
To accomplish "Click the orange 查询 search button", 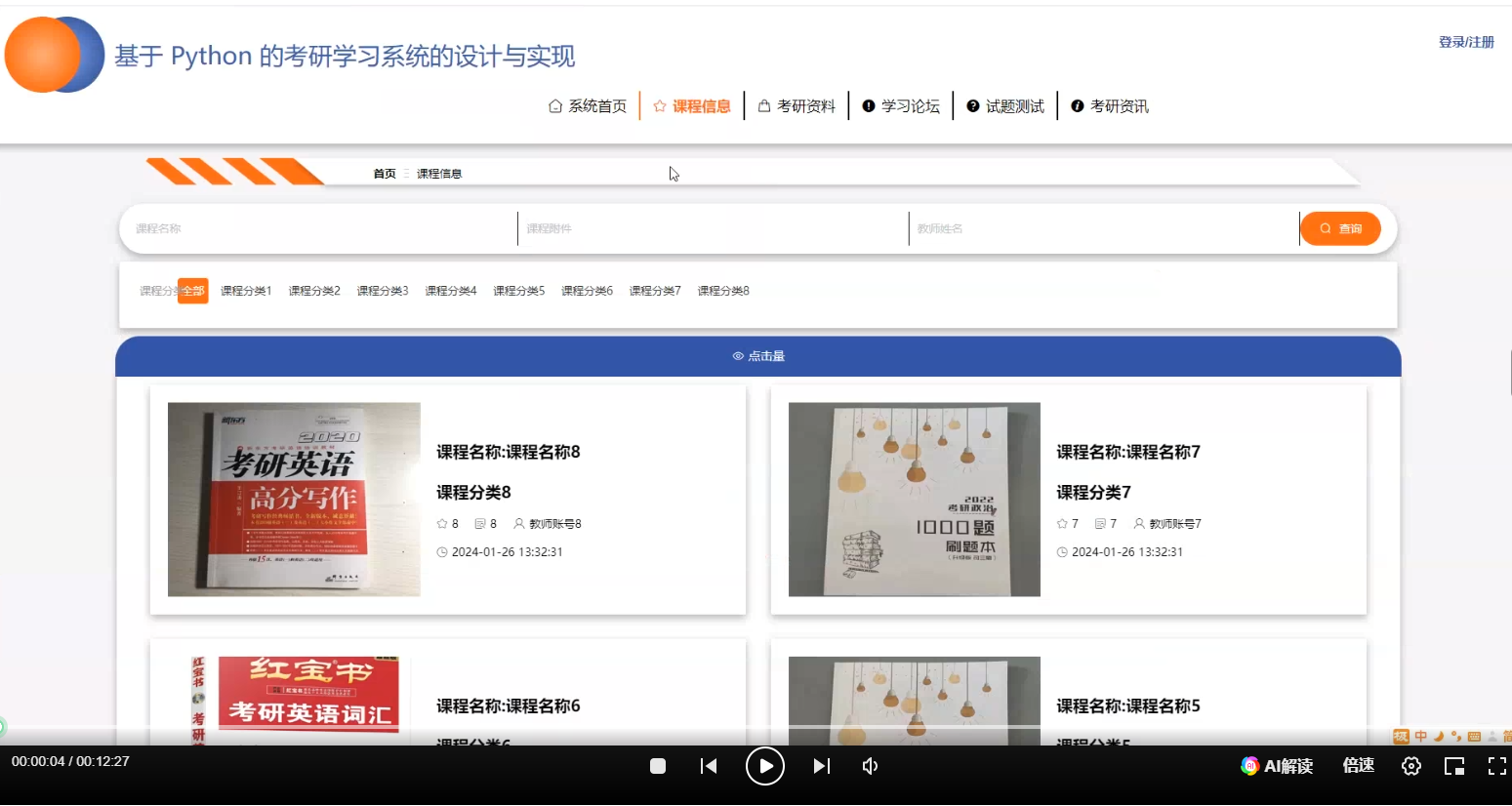I will tap(1341, 228).
